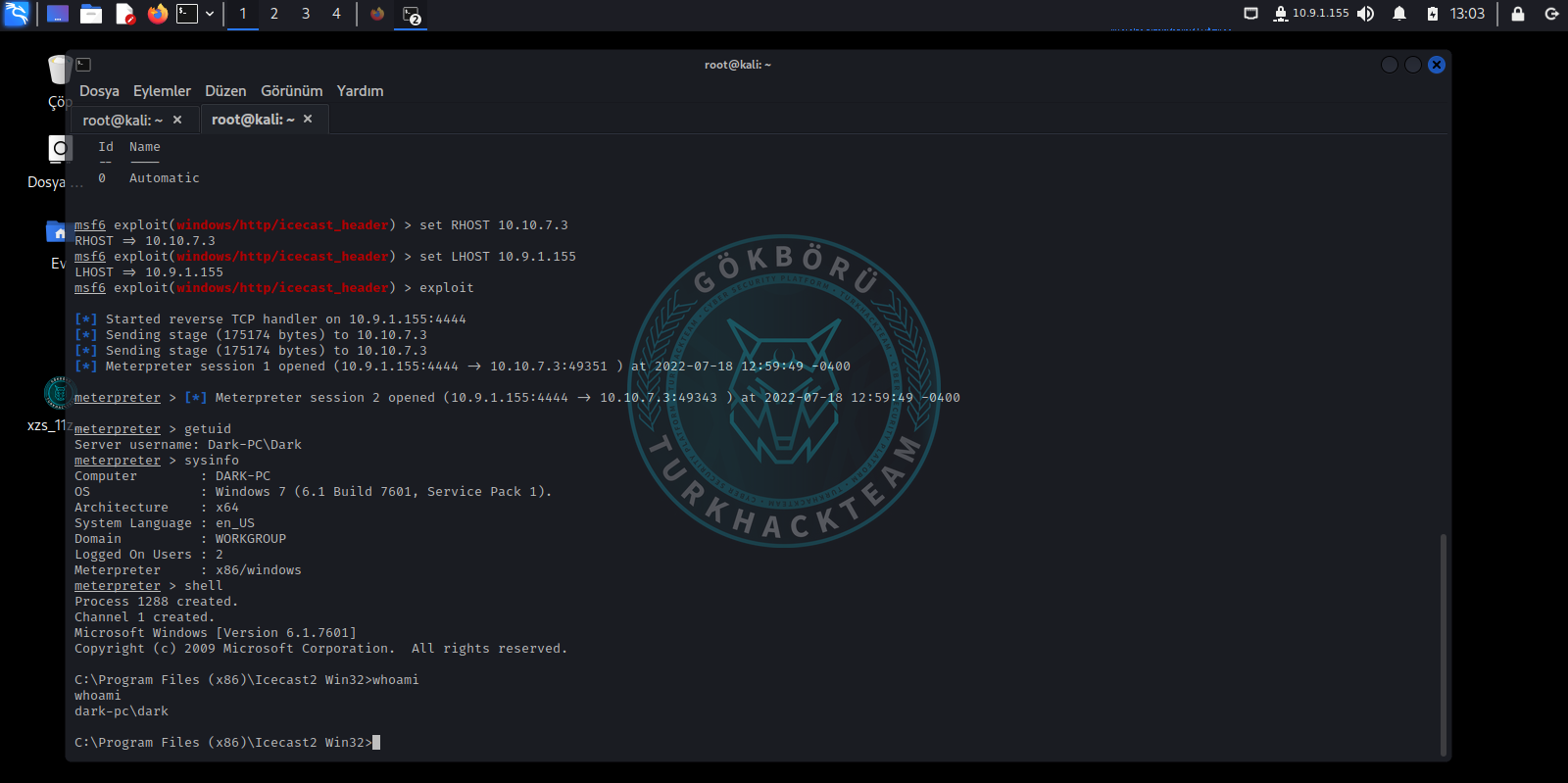Open the Yardım menu
The width and height of the screenshot is (1568, 783).
coord(360,91)
